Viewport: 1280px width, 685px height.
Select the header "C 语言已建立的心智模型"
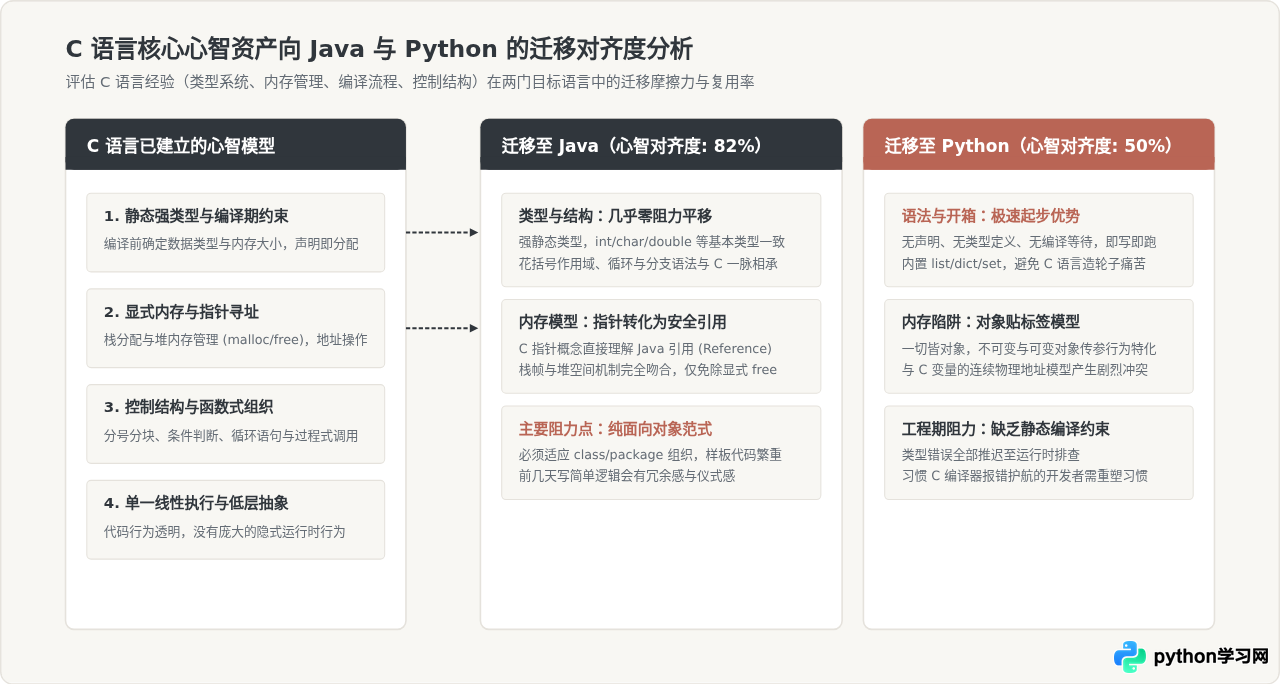(x=181, y=146)
